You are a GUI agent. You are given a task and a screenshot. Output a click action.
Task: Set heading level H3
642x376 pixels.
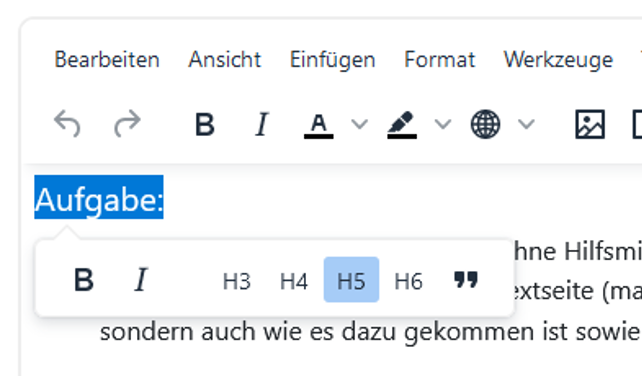pos(237,280)
